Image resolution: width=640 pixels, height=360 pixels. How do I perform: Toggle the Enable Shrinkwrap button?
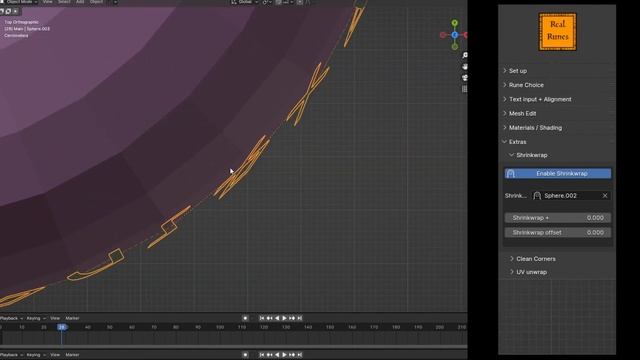coord(558,173)
